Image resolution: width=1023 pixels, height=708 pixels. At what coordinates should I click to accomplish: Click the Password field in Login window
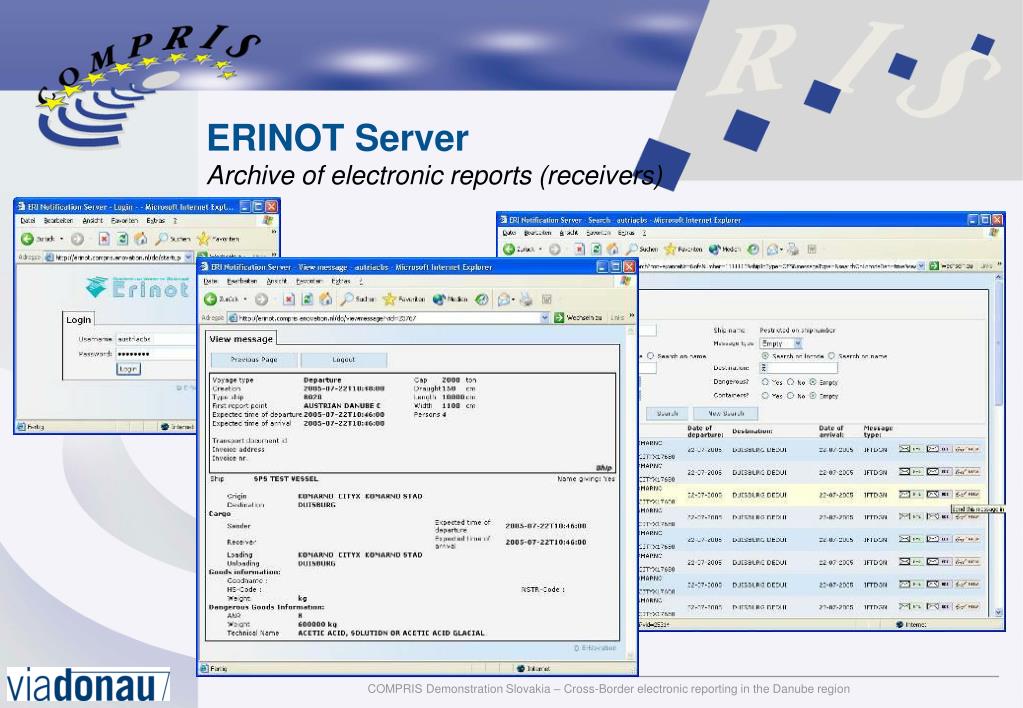point(156,353)
